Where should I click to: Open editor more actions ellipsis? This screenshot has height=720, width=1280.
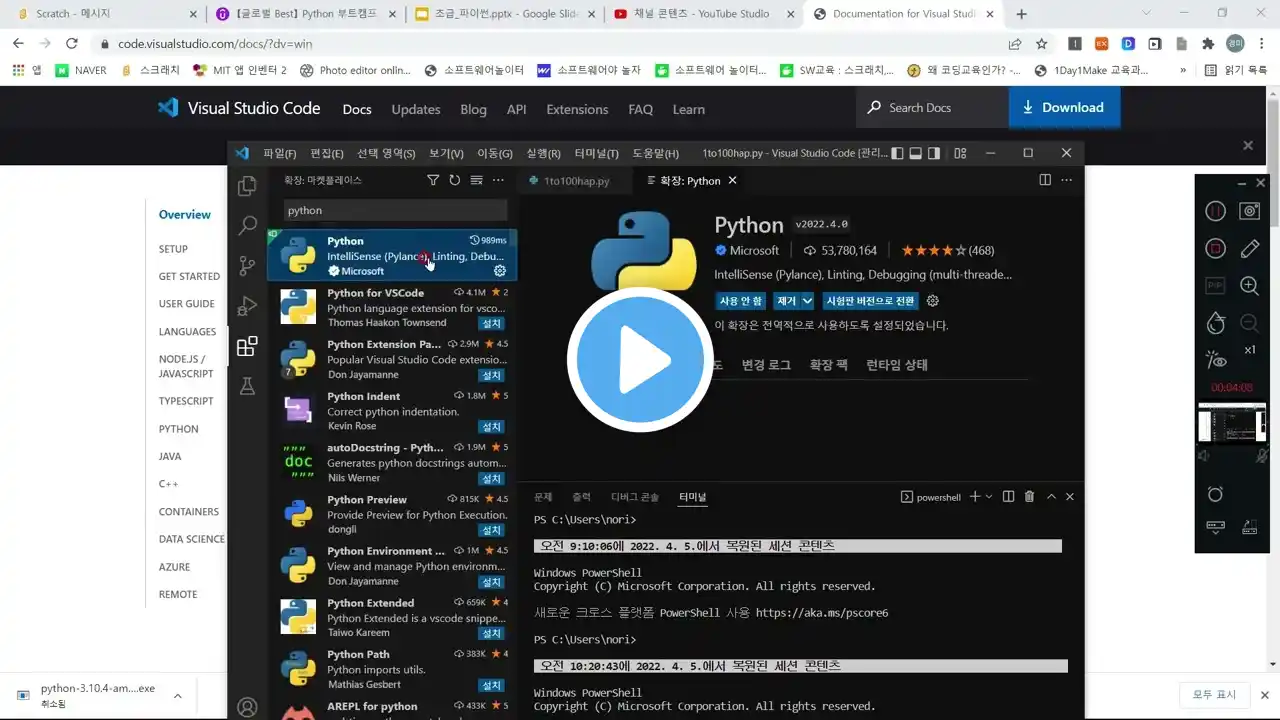coord(1067,180)
